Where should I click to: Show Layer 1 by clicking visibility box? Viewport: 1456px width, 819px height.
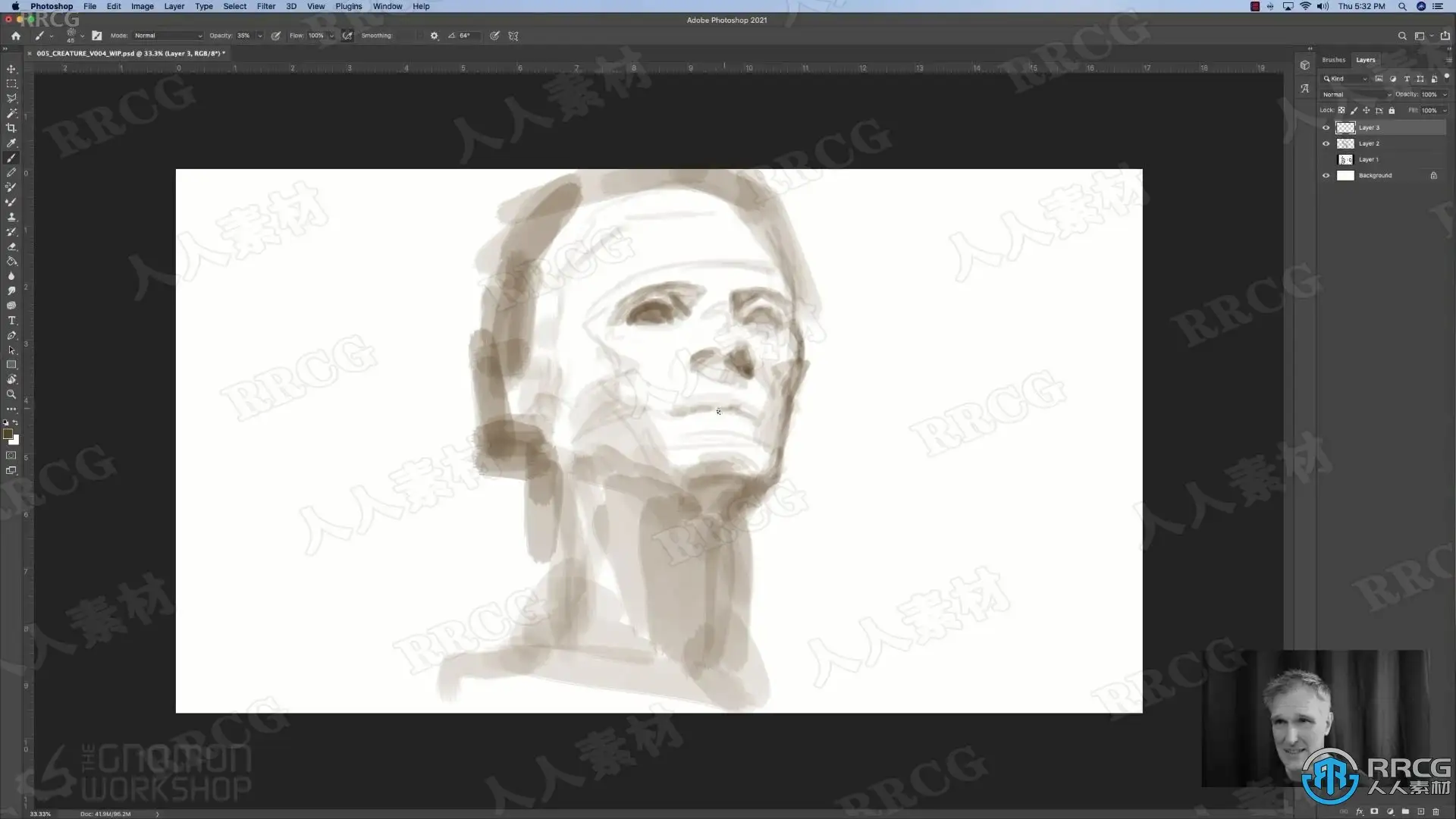click(1326, 159)
